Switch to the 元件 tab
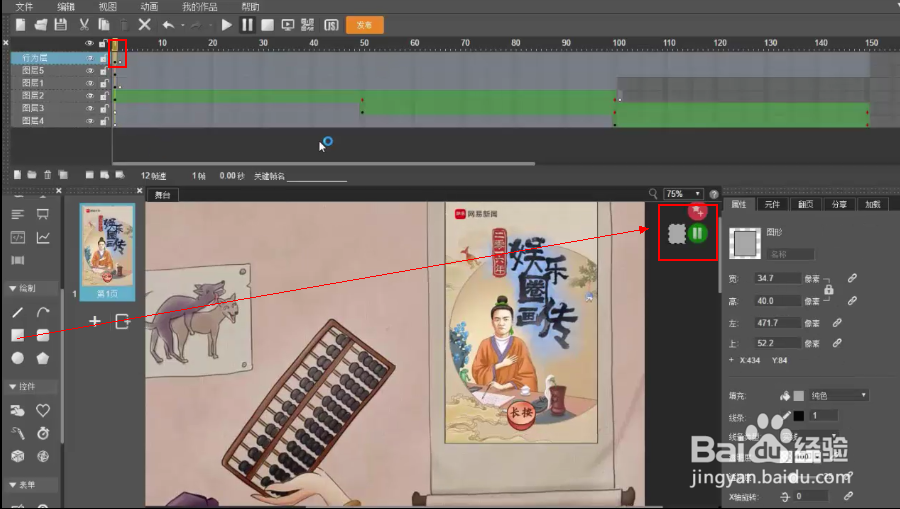Image resolution: width=900 pixels, height=509 pixels. 773,204
